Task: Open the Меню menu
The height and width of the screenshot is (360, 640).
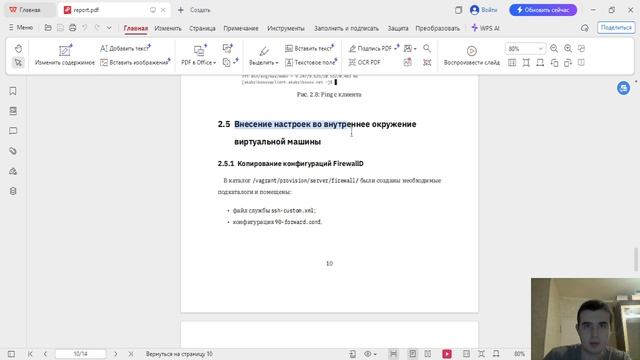Action: 21,28
